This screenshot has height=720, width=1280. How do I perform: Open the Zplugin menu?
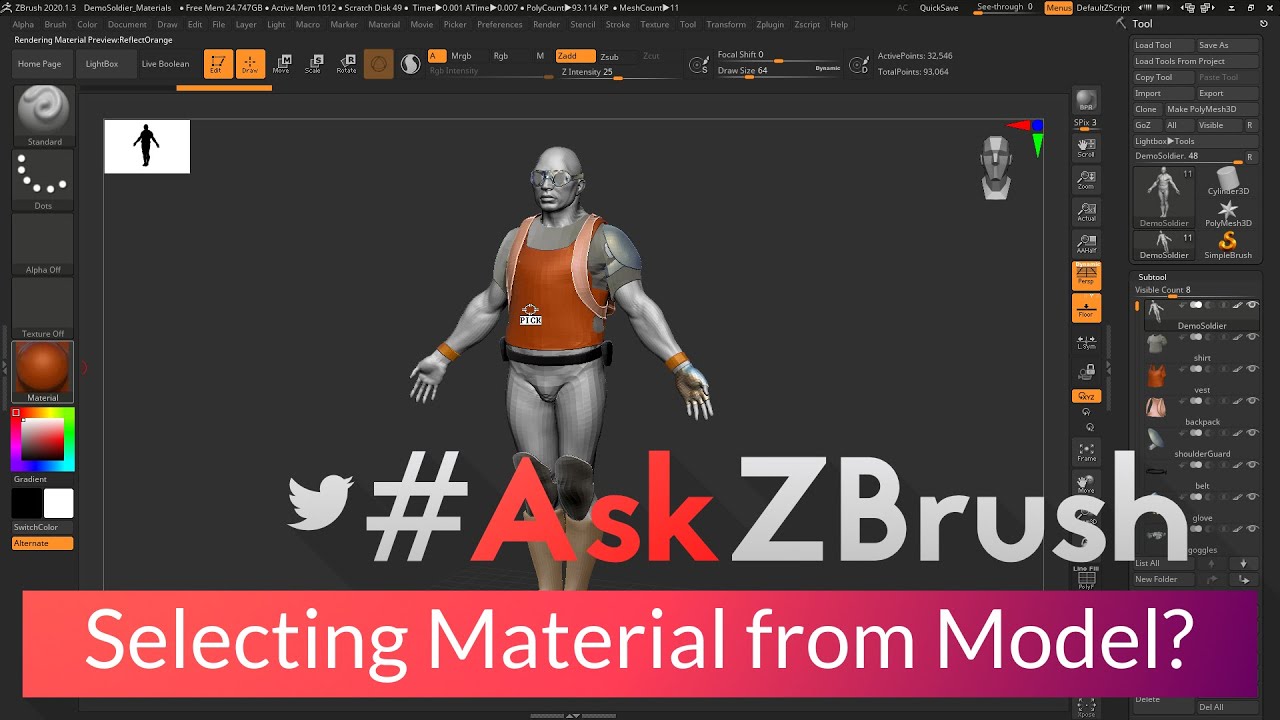[770, 24]
